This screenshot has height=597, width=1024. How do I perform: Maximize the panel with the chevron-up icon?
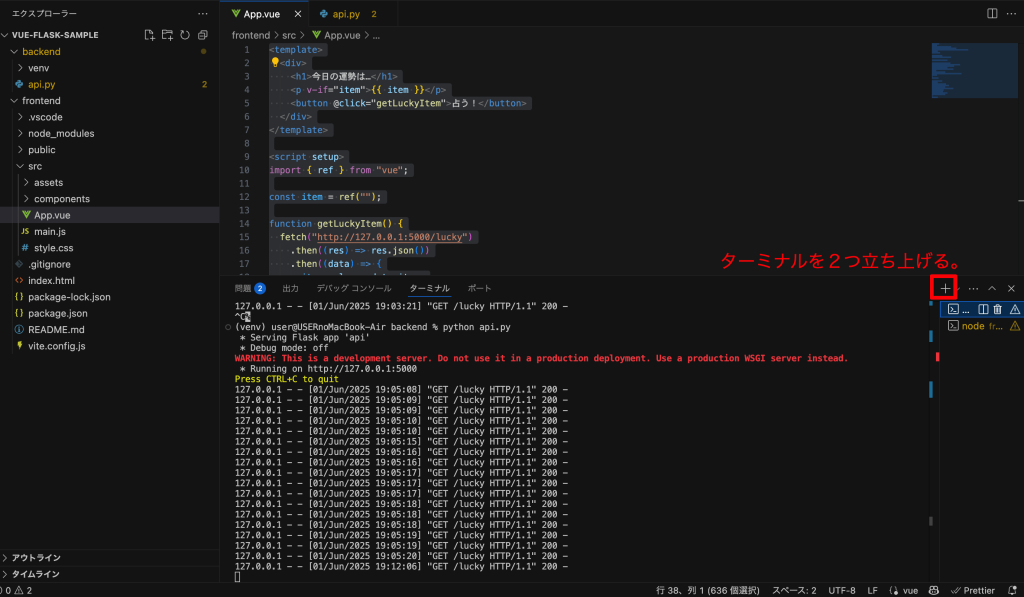point(992,288)
